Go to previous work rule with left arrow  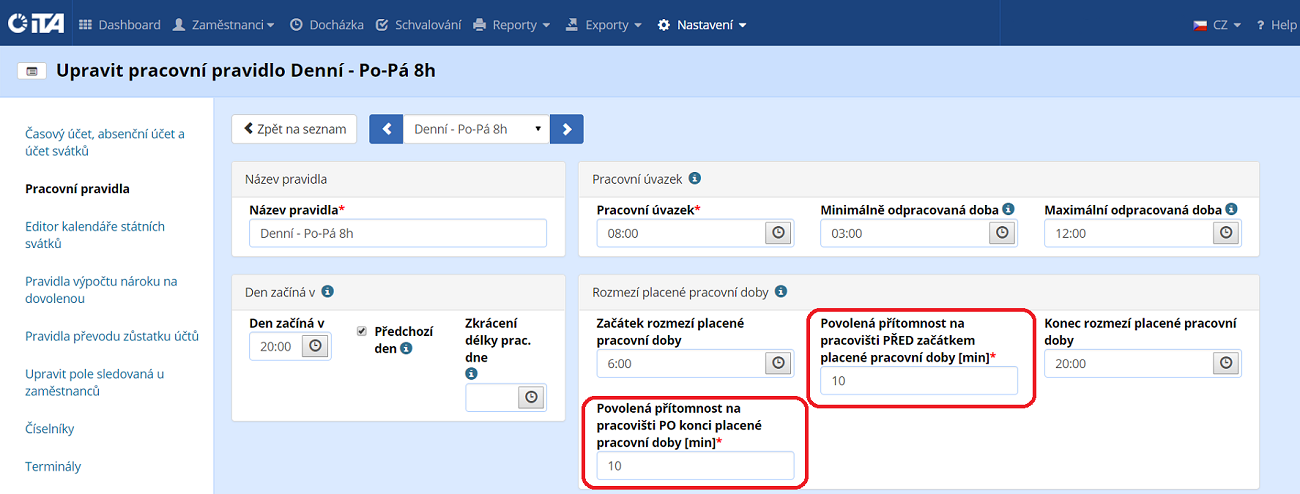click(386, 129)
